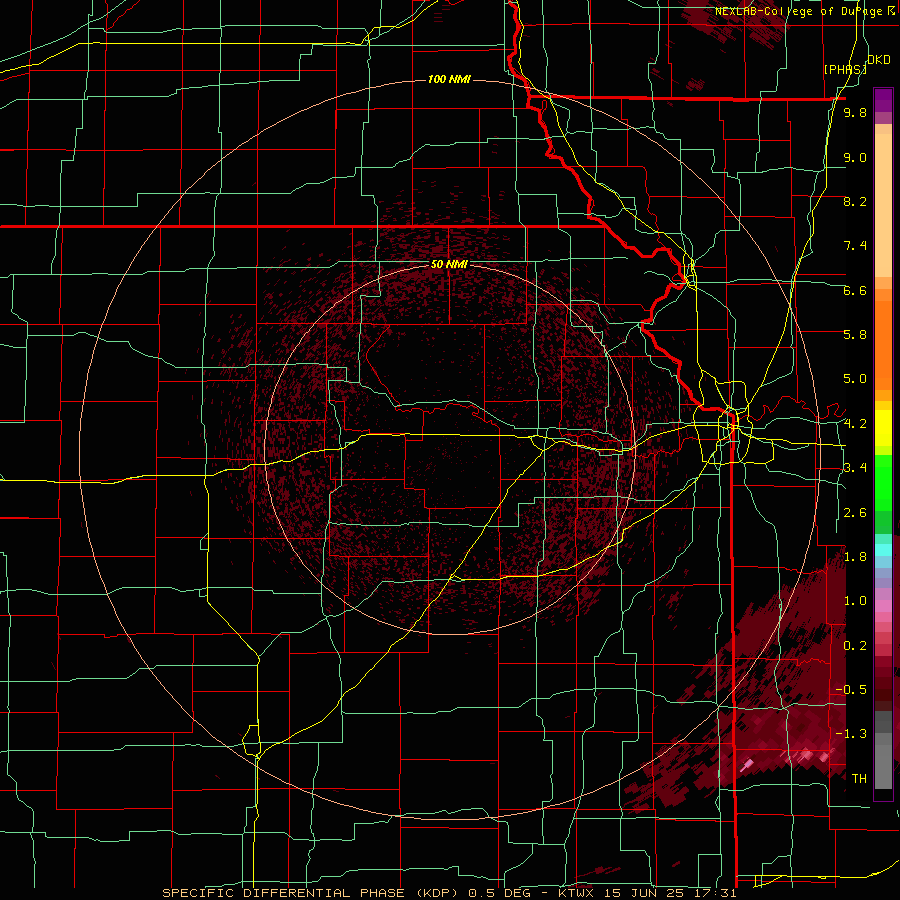Click the "50 NMI" range ring label
Screen dimensions: 900x900
point(449,265)
